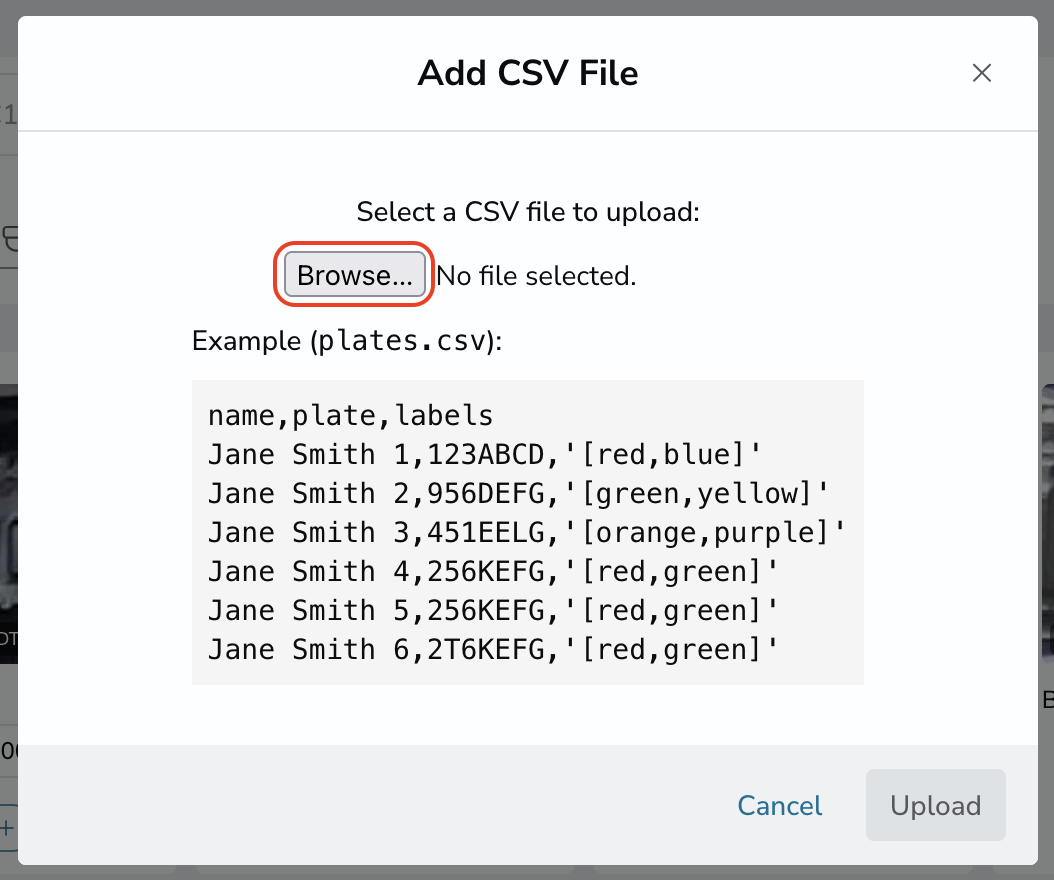Click the Jane Smith 2 example row
1054x880 pixels.
pyautogui.click(x=518, y=493)
